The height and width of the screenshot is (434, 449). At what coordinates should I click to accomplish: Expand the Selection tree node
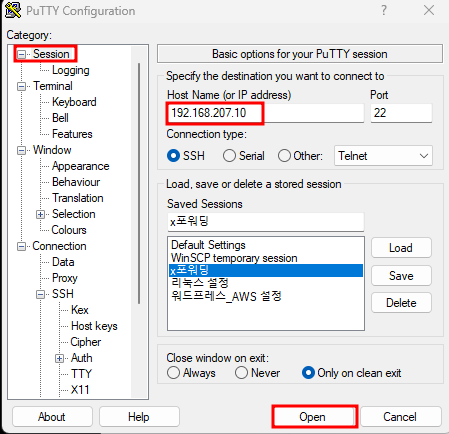[40, 214]
